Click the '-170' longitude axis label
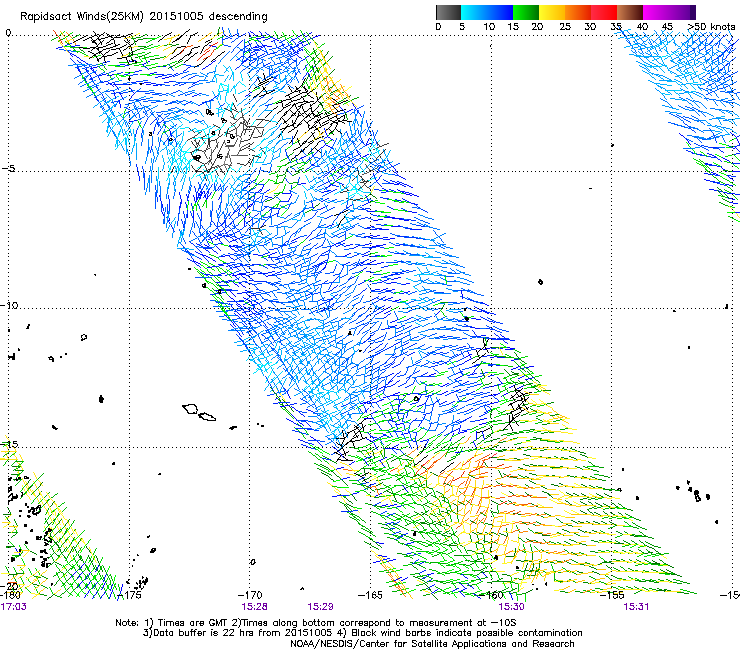 250,595
